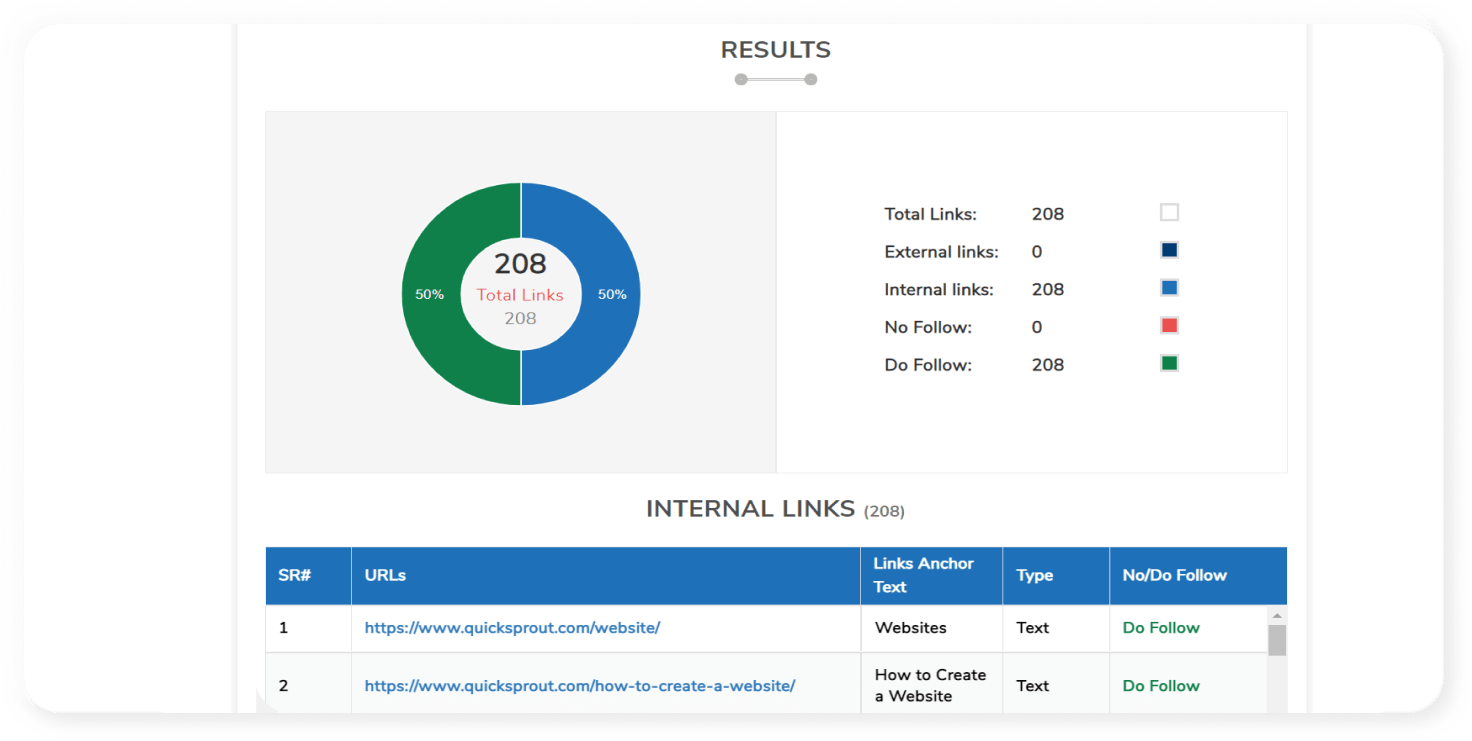This screenshot has width=1472, height=741.
Task: Click Do Follow in row 2
Action: point(1161,686)
